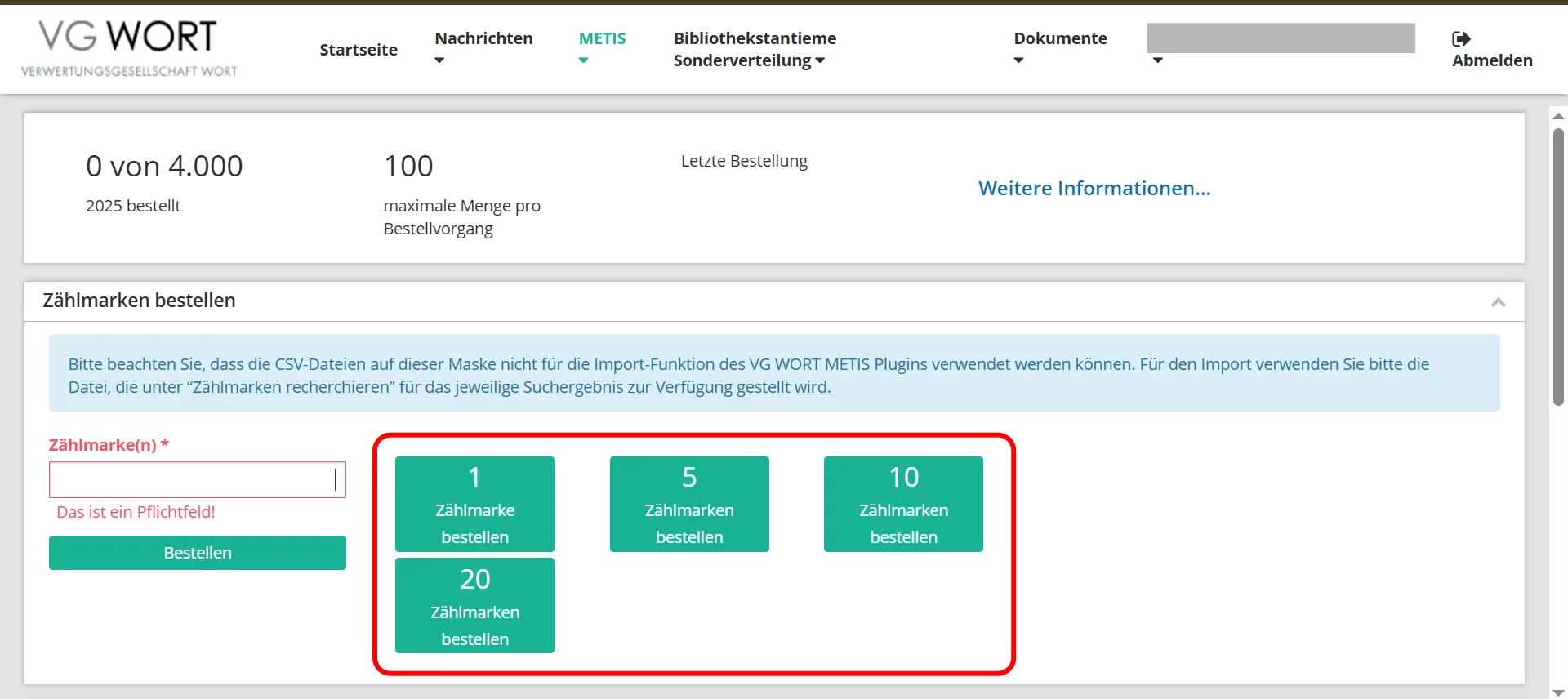
Task: Click the page scrollbar thumb
Action: coord(1558,266)
